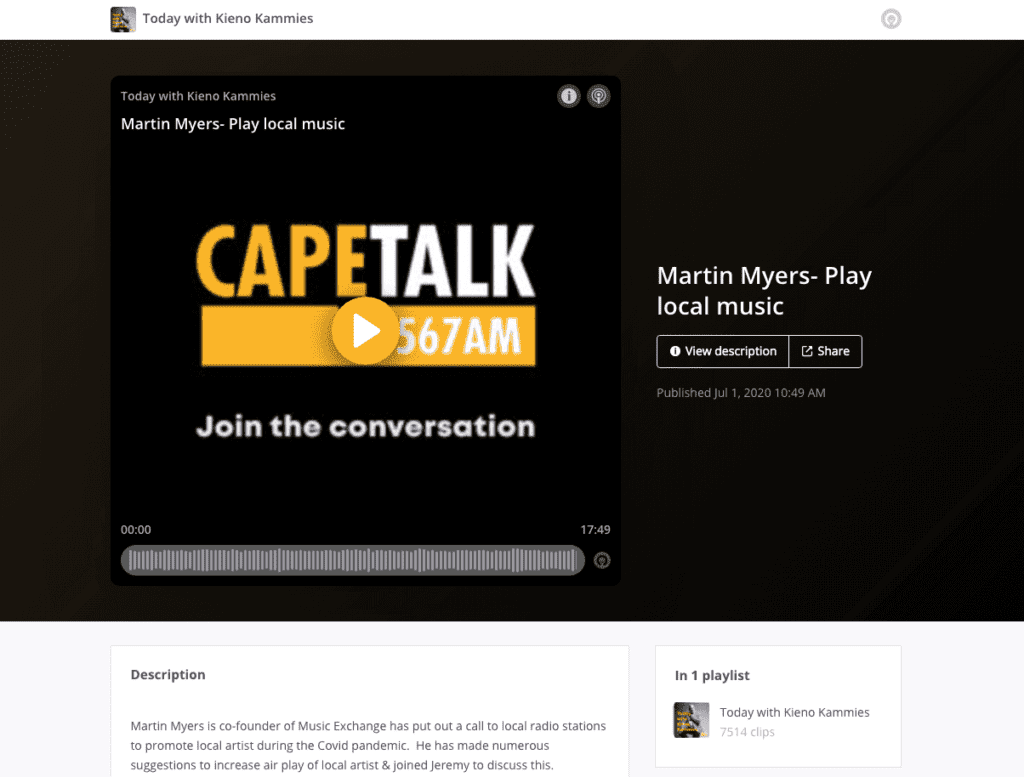The image size is (1024, 777).
Task: Click the 00:00 elapsed time label
Action: [136, 530]
